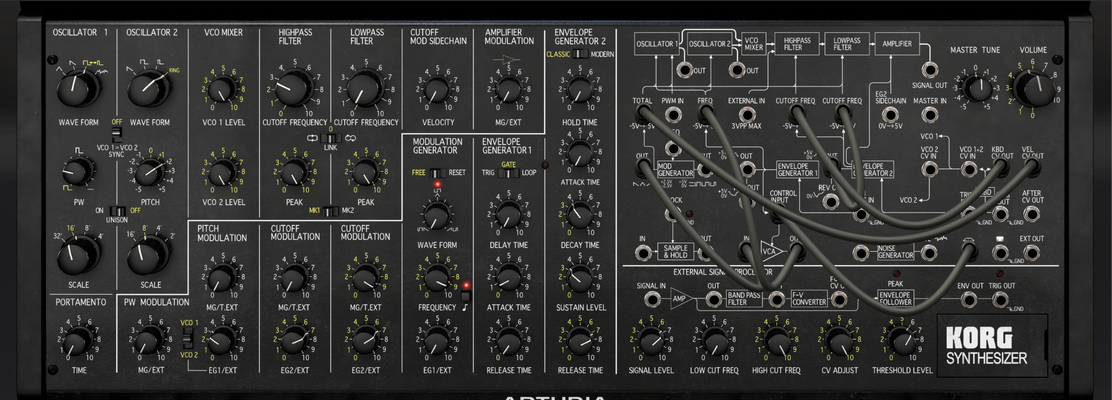Click the Oscillator 1 OUT patch jack
The image size is (1112, 400).
(685, 70)
